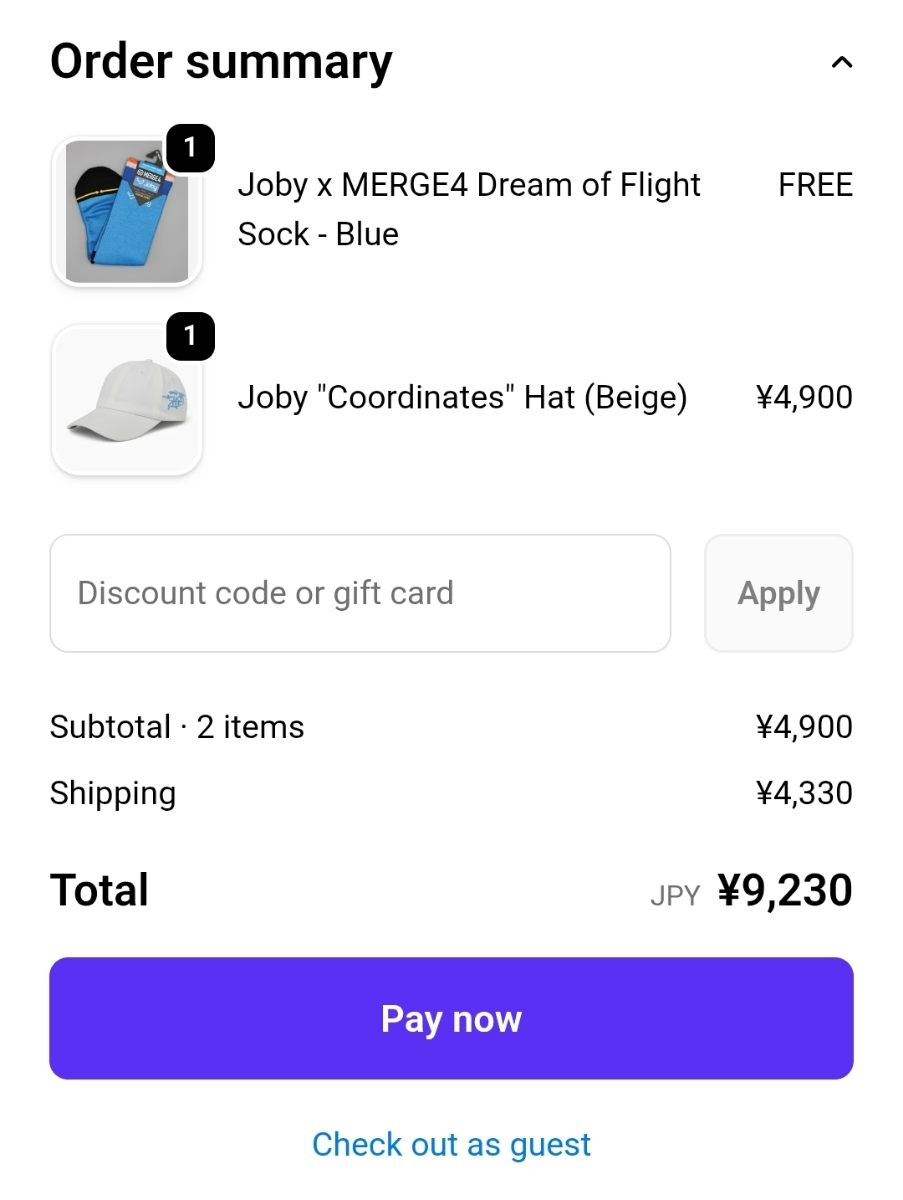Image resolution: width=903 pixels, height=1200 pixels.
Task: Select the Joby "Coordinates" Hat (Beige) title
Action: pyautogui.click(x=462, y=398)
